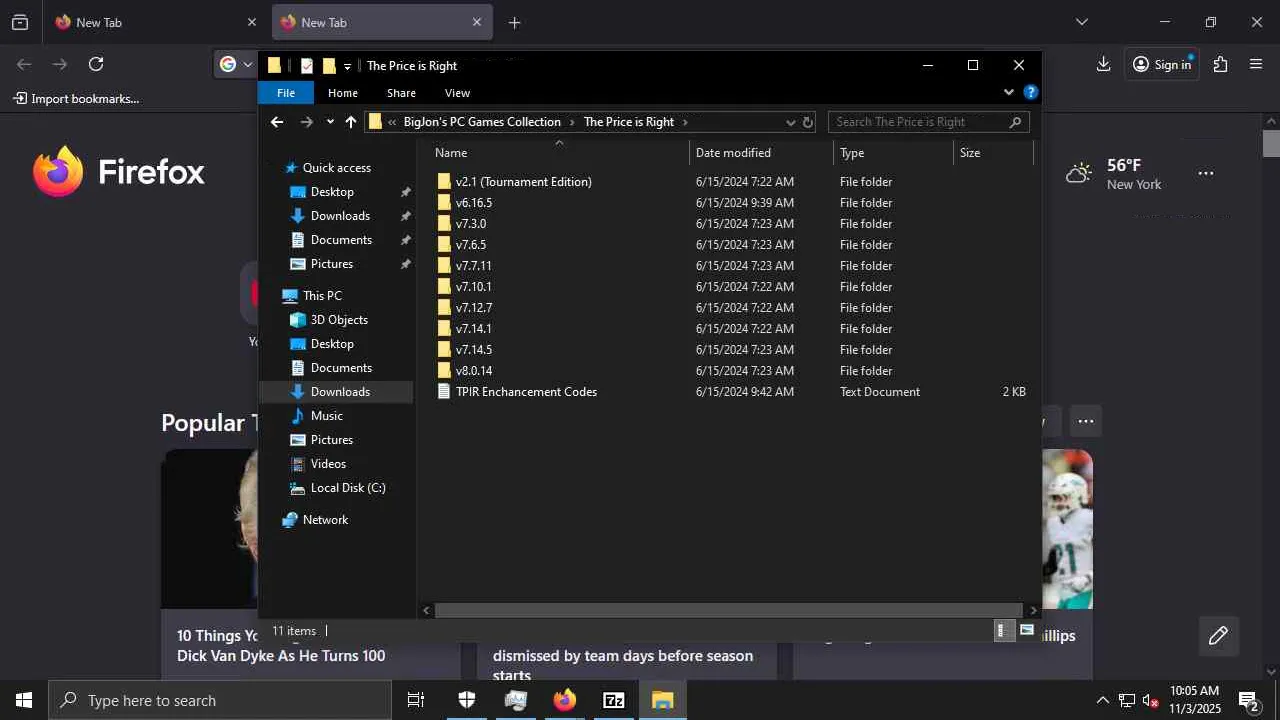Click the New Folder icon in Explorer's title bar
The image size is (1280, 720).
328,66
